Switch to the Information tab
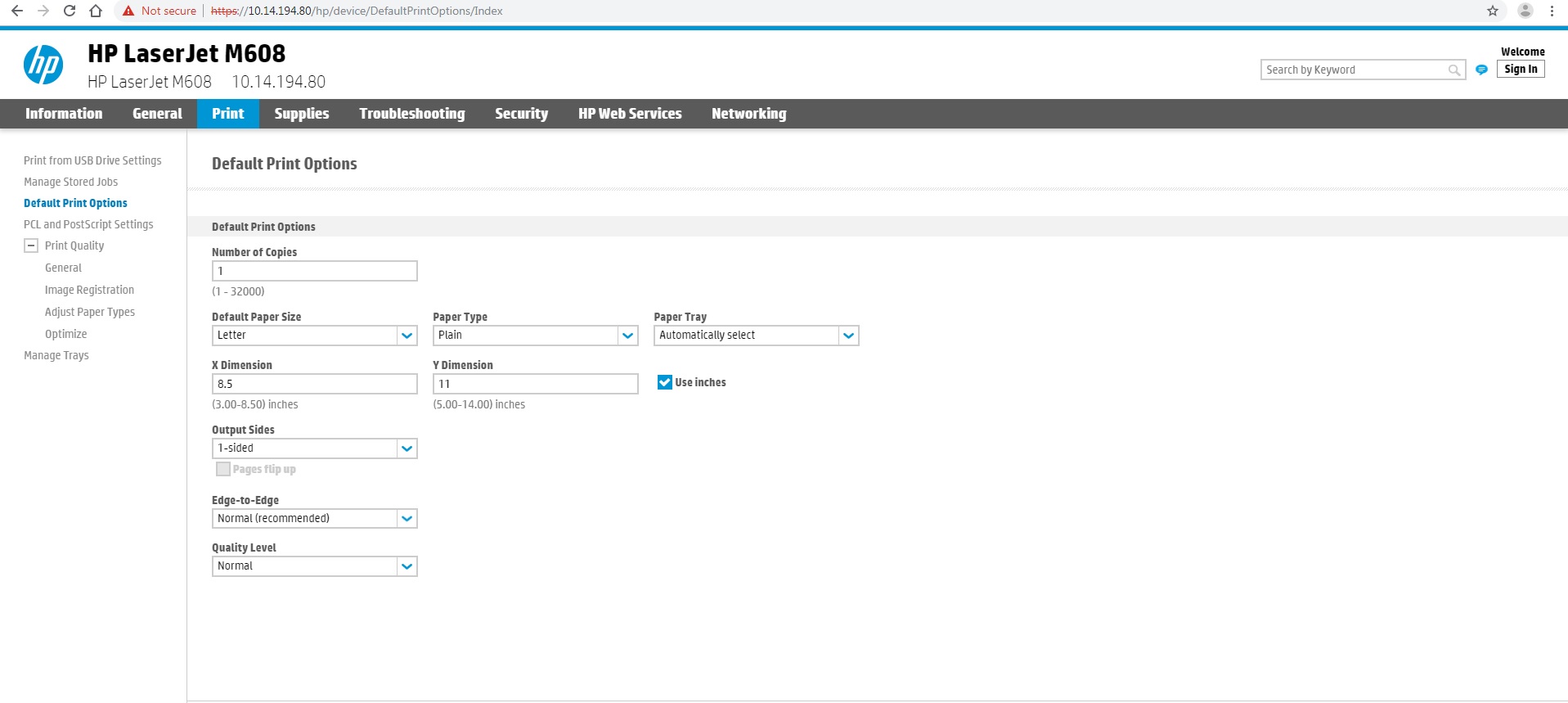 click(64, 114)
